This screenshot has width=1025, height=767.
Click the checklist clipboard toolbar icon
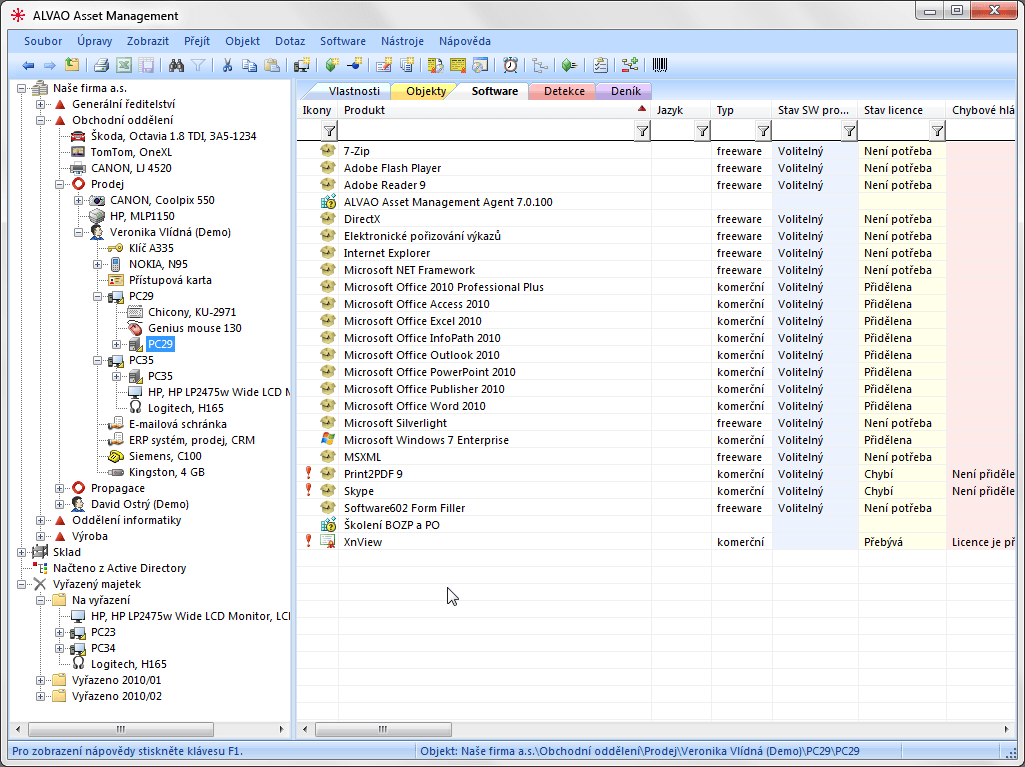point(600,65)
